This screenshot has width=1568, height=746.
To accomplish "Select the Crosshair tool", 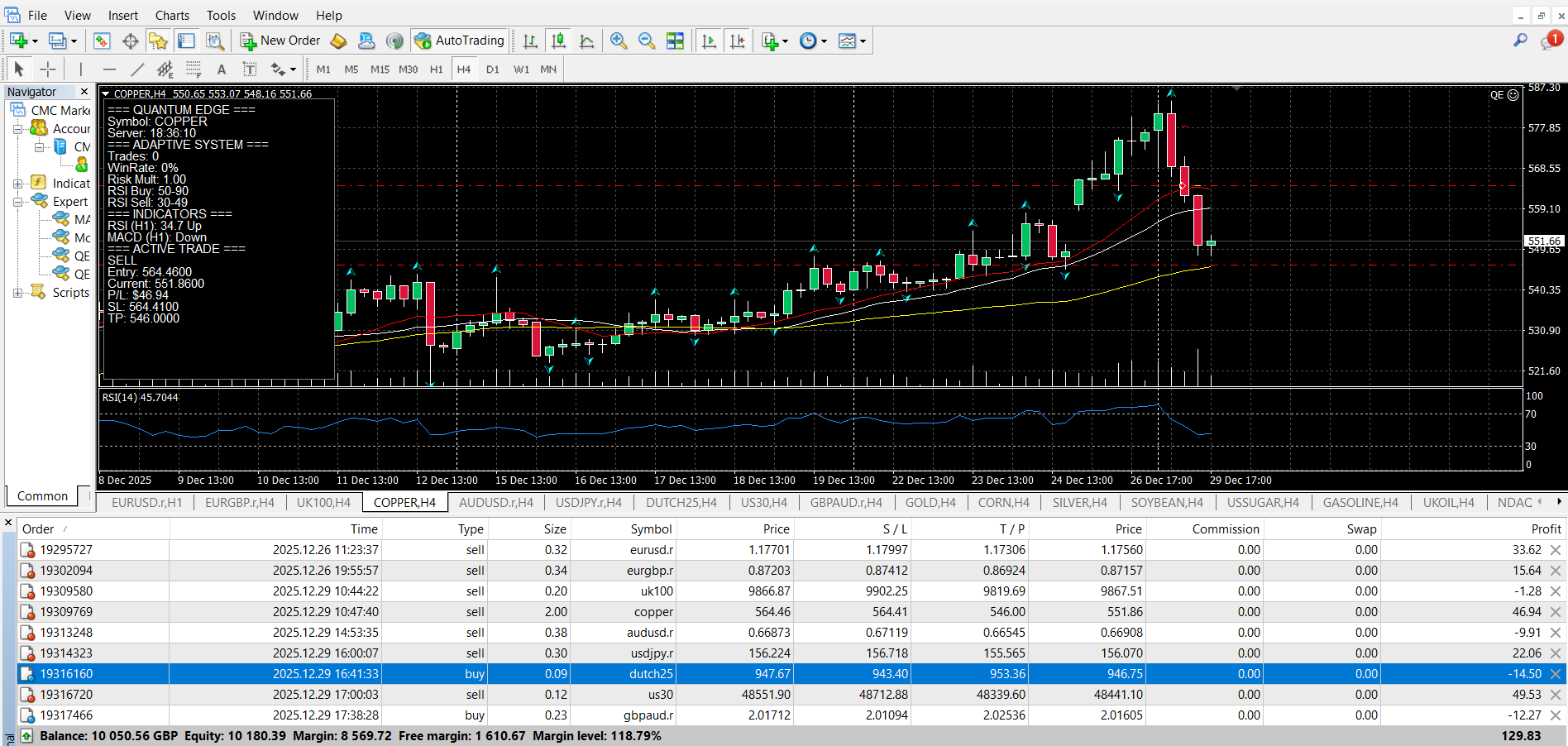I will tap(47, 69).
